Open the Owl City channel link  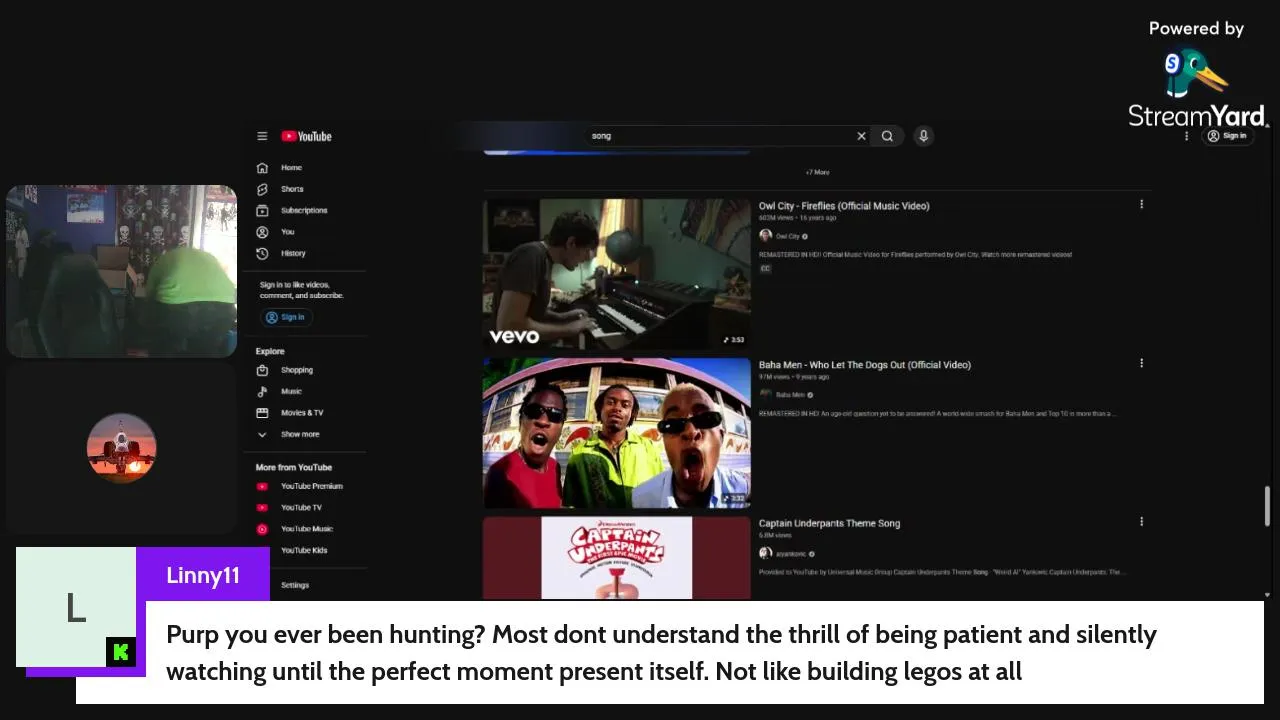click(788, 236)
